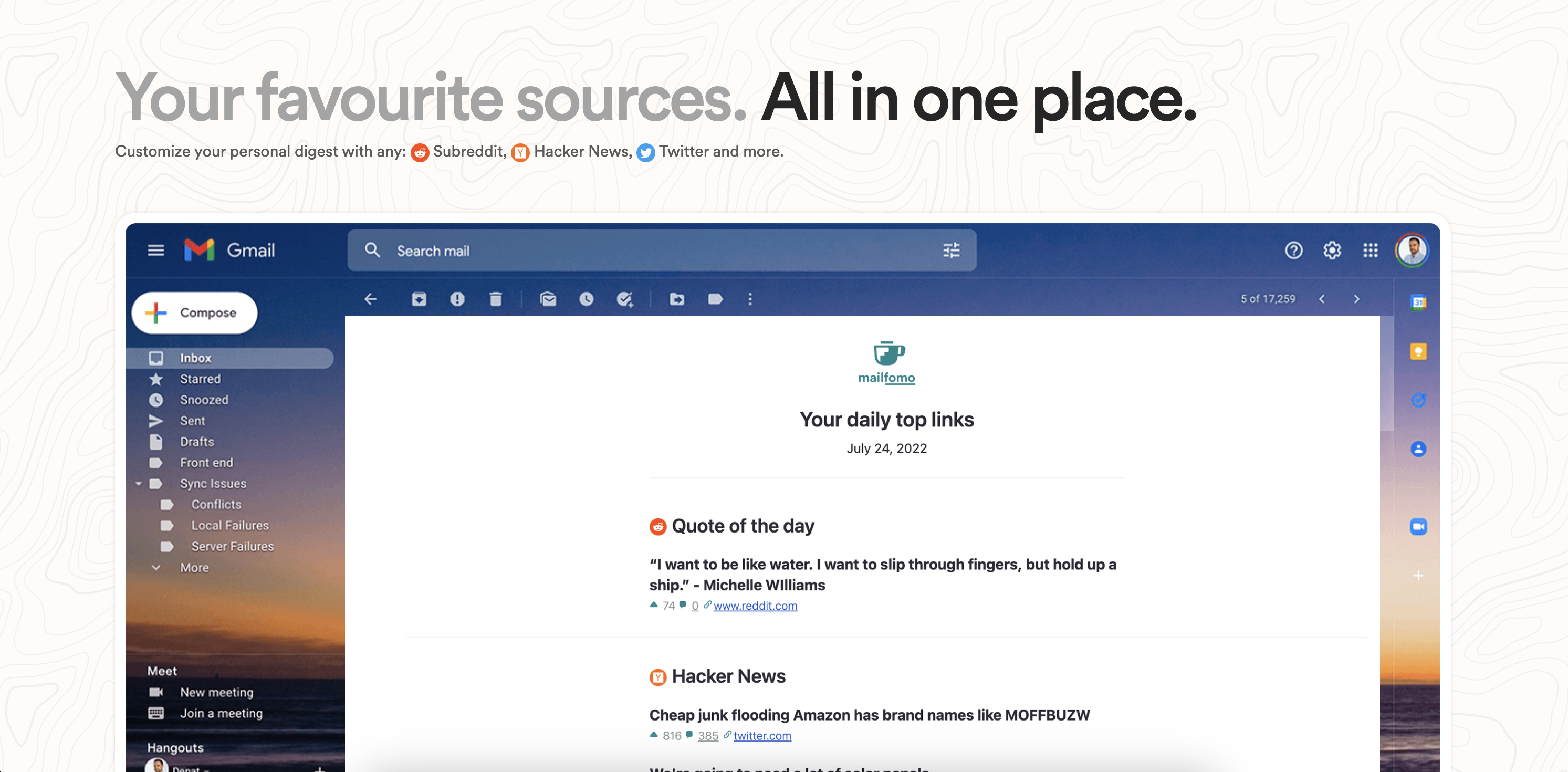Open the account profile avatar
Image resolution: width=1568 pixels, height=772 pixels.
[x=1412, y=250]
